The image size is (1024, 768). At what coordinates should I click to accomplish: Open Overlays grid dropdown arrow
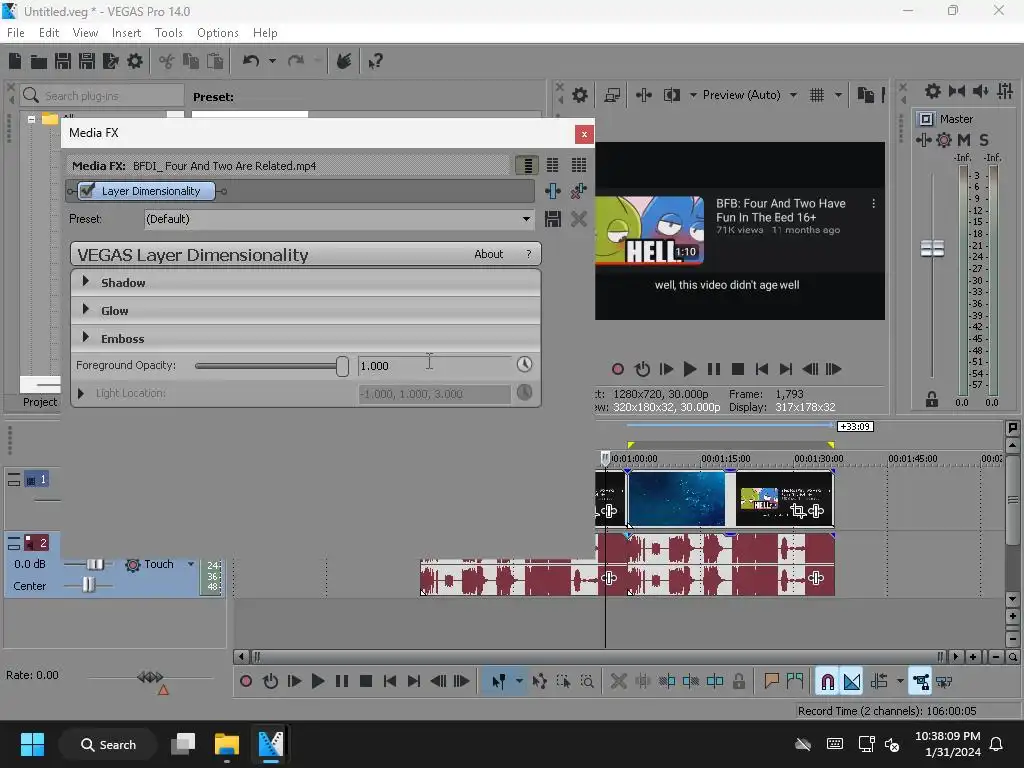tap(838, 95)
